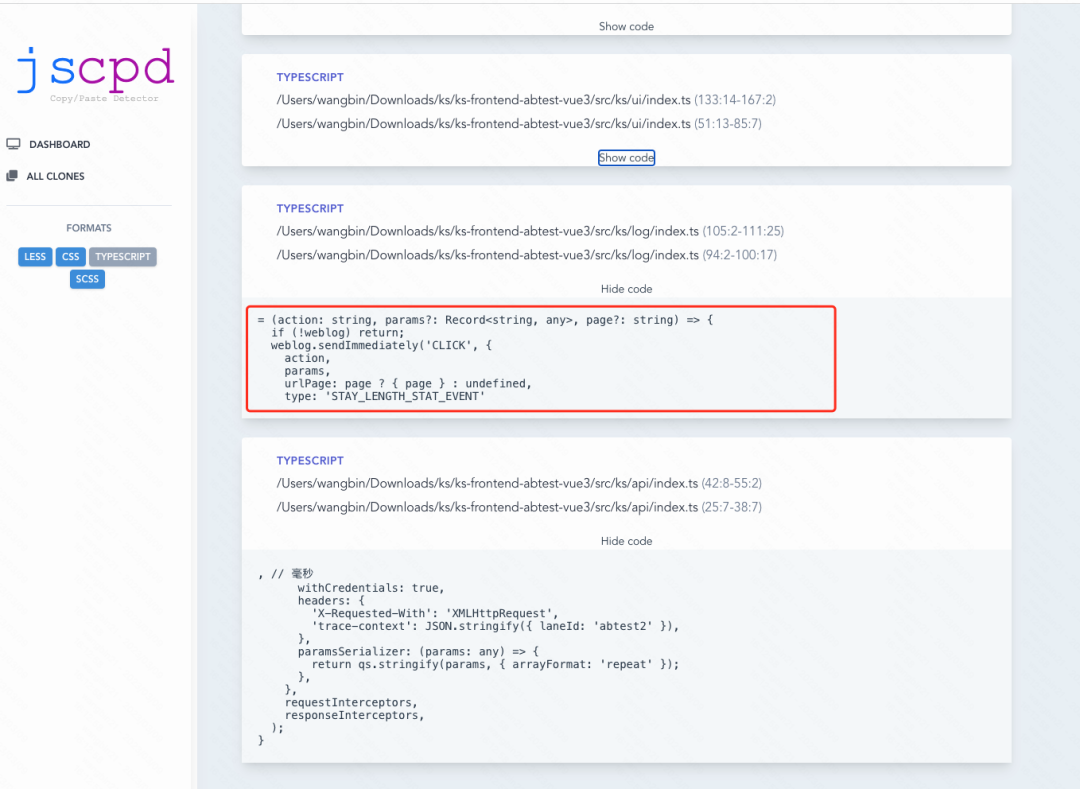Click TYPESCRIPT label of api/index.ts card
This screenshot has height=789, width=1080.
pos(310,461)
